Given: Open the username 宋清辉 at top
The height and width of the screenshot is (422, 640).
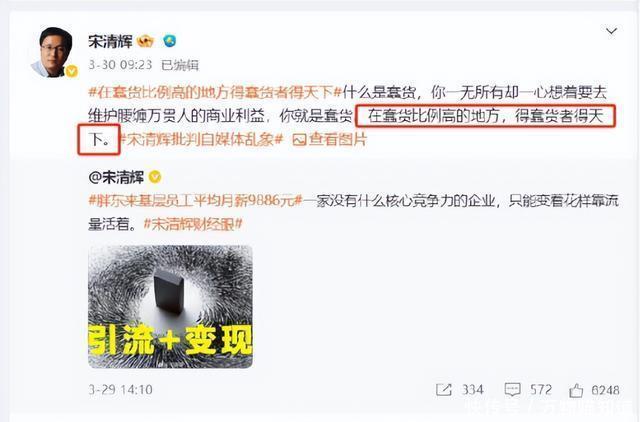Looking at the screenshot, I should point(110,41).
